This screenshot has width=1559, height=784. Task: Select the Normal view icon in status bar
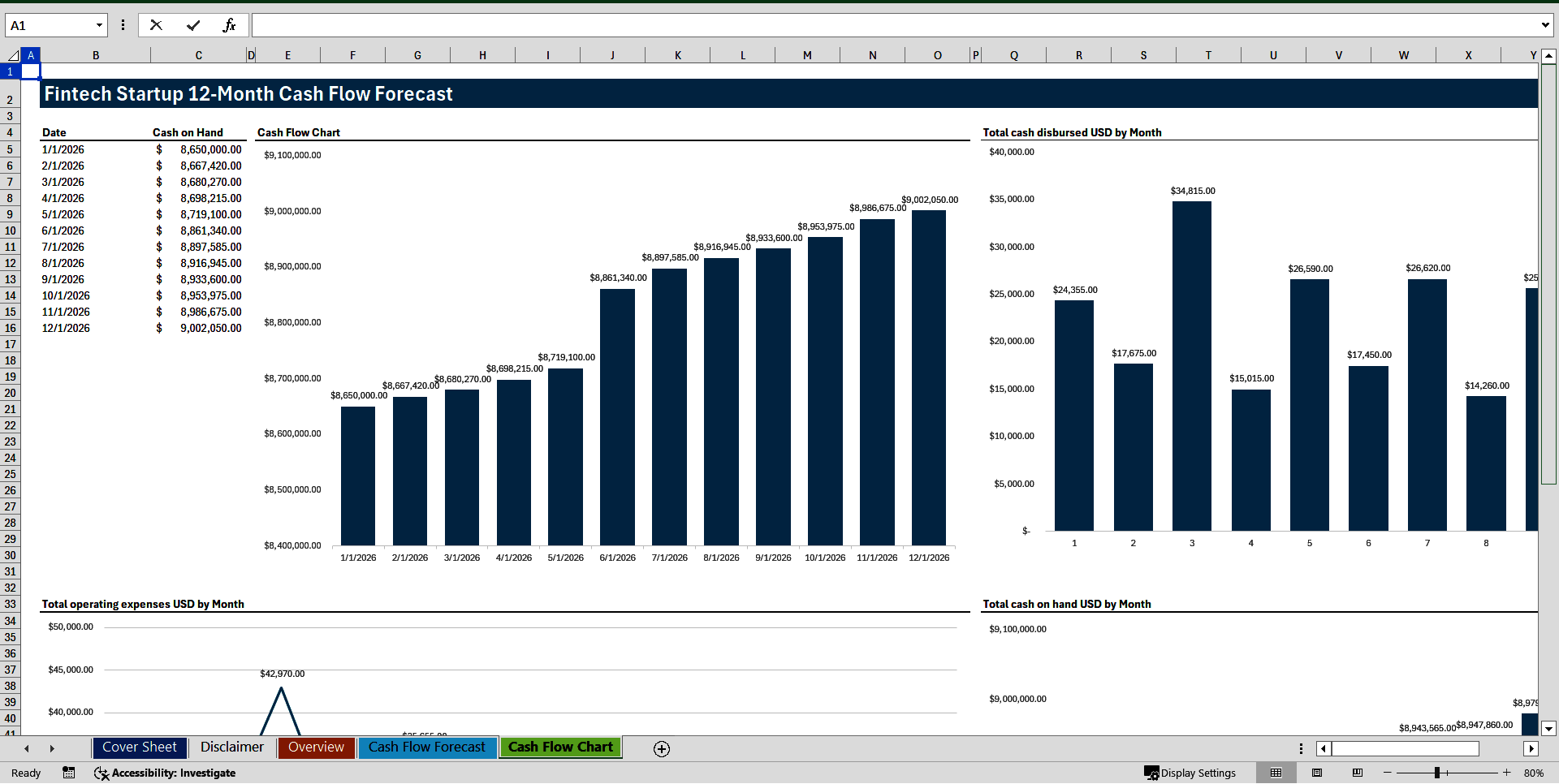1275,773
